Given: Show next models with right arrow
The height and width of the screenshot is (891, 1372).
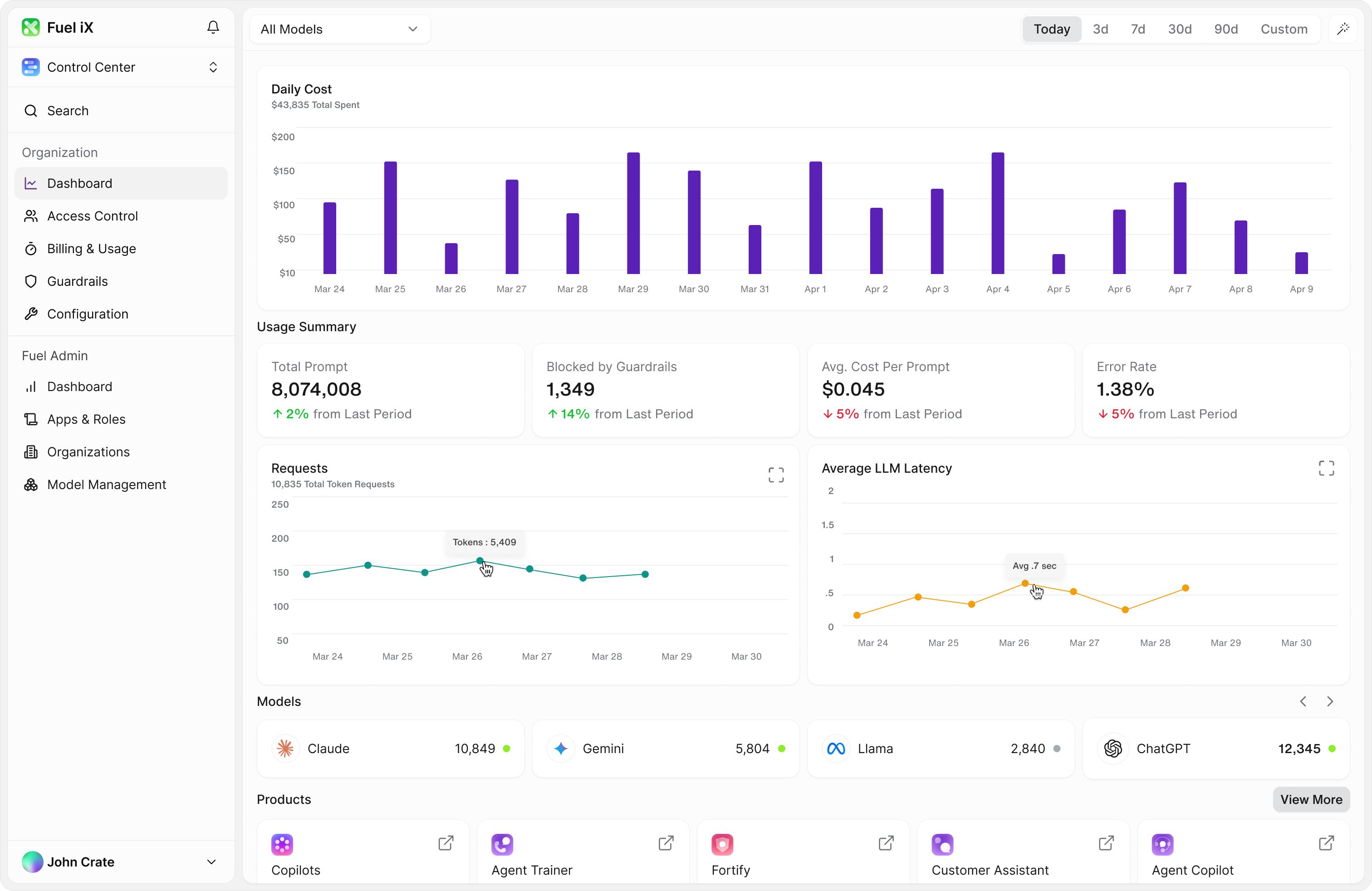Looking at the screenshot, I should pos(1330,701).
